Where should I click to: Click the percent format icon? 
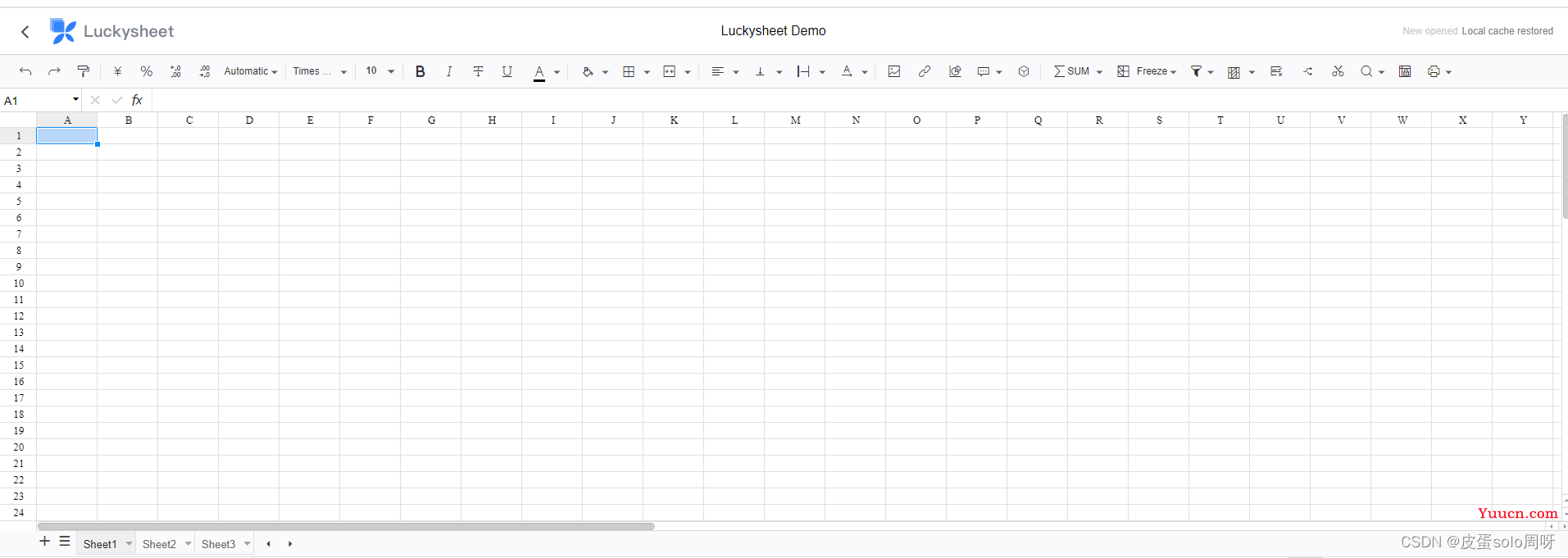click(146, 71)
